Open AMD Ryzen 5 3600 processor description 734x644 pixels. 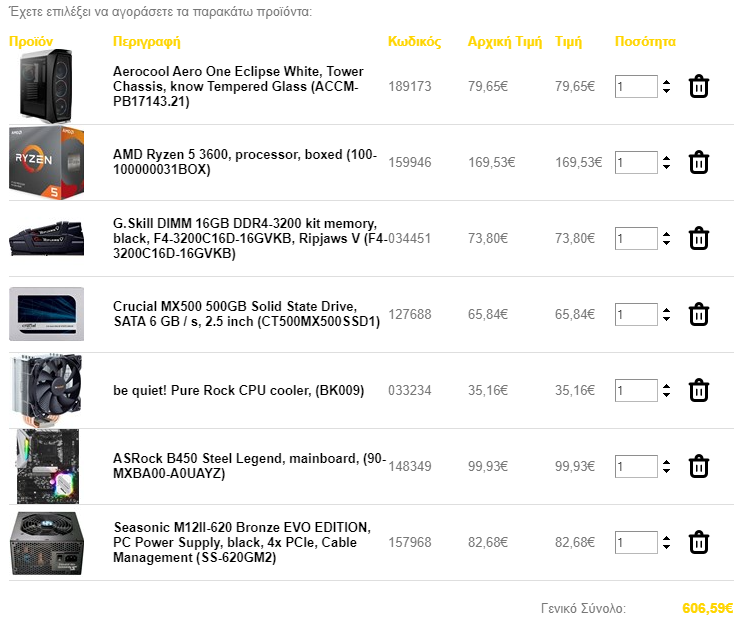click(245, 162)
